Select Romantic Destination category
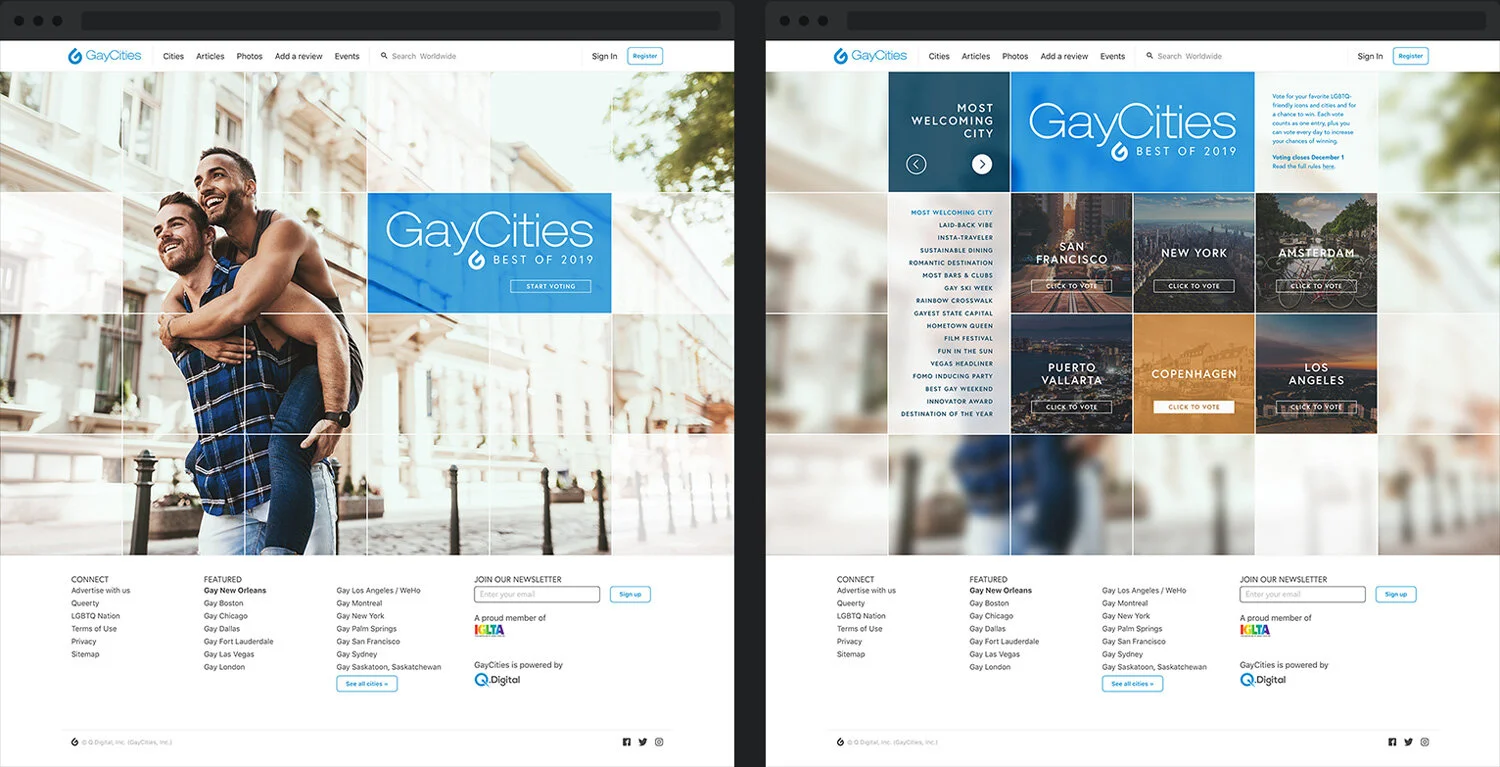The height and width of the screenshot is (767, 1500). coord(951,263)
